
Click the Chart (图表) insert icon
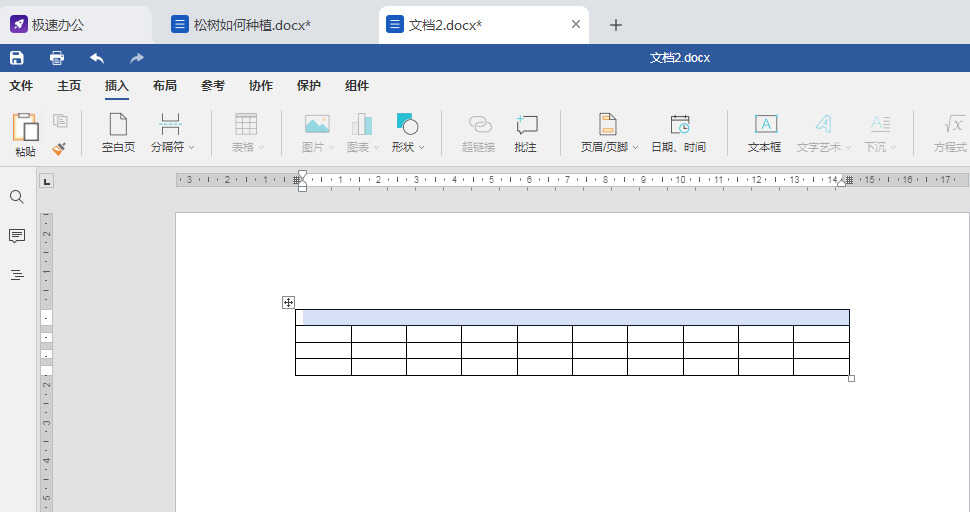point(361,124)
